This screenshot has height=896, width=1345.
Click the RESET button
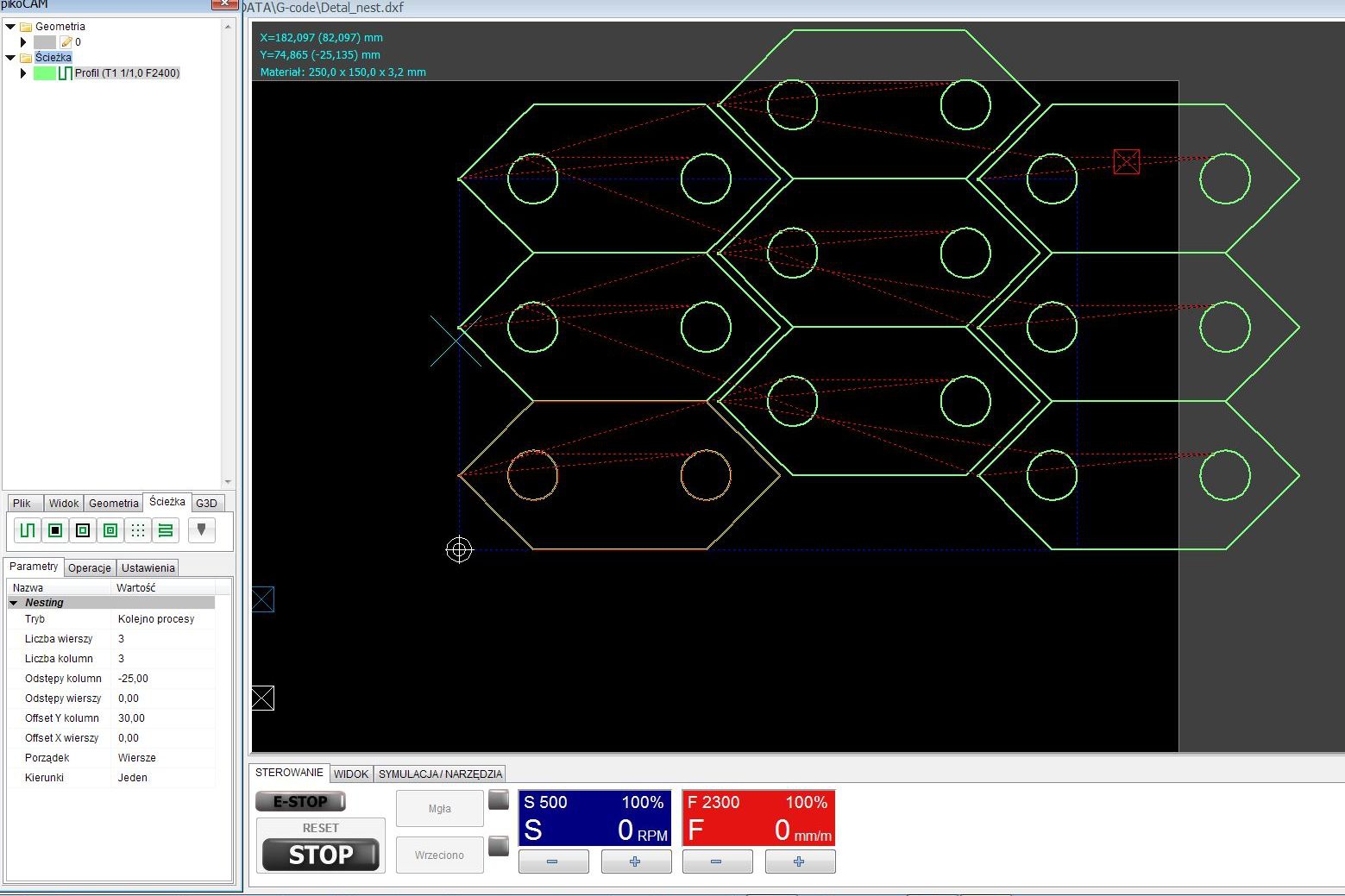(x=320, y=828)
